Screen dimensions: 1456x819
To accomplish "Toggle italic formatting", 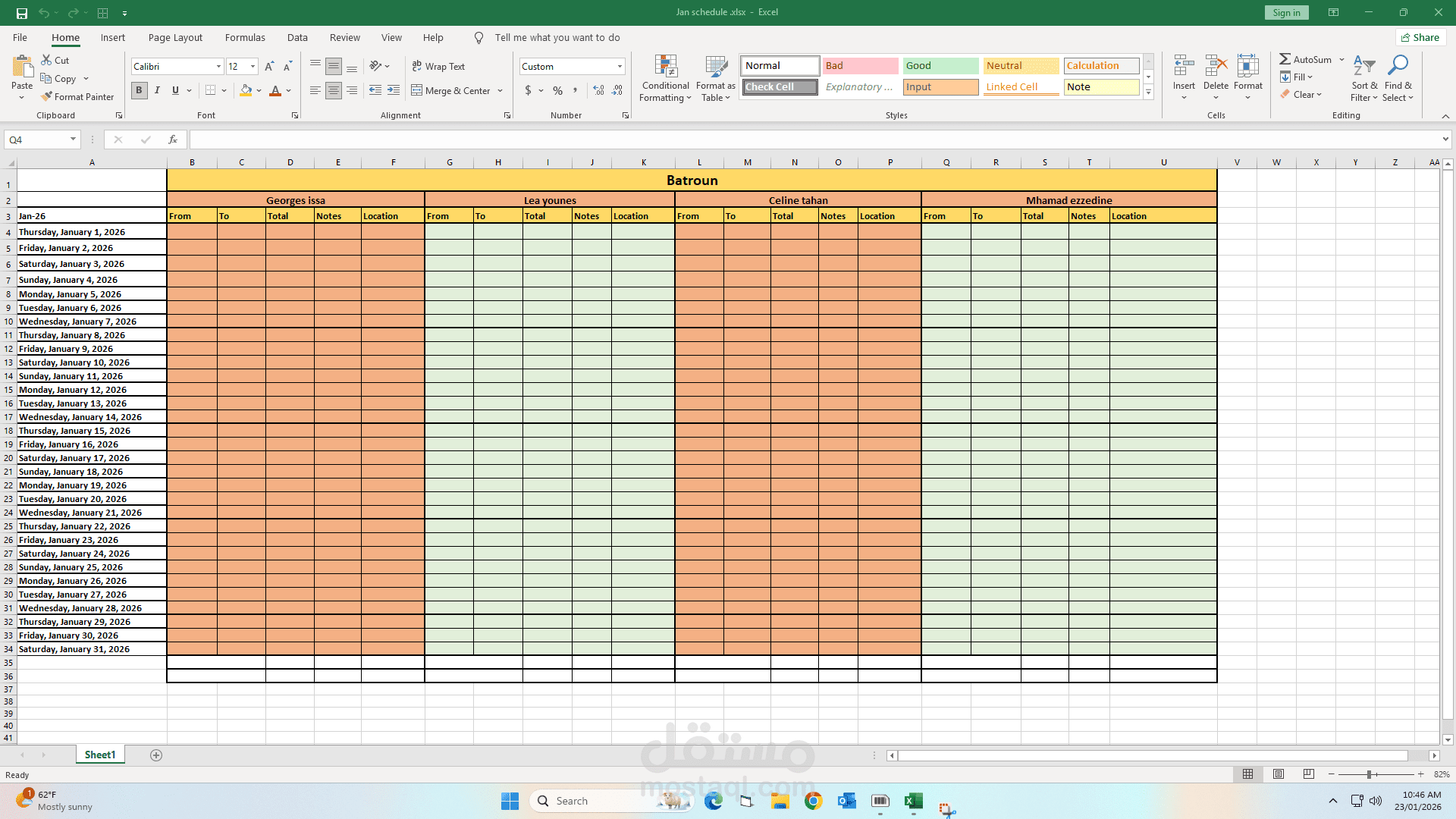I will (157, 90).
